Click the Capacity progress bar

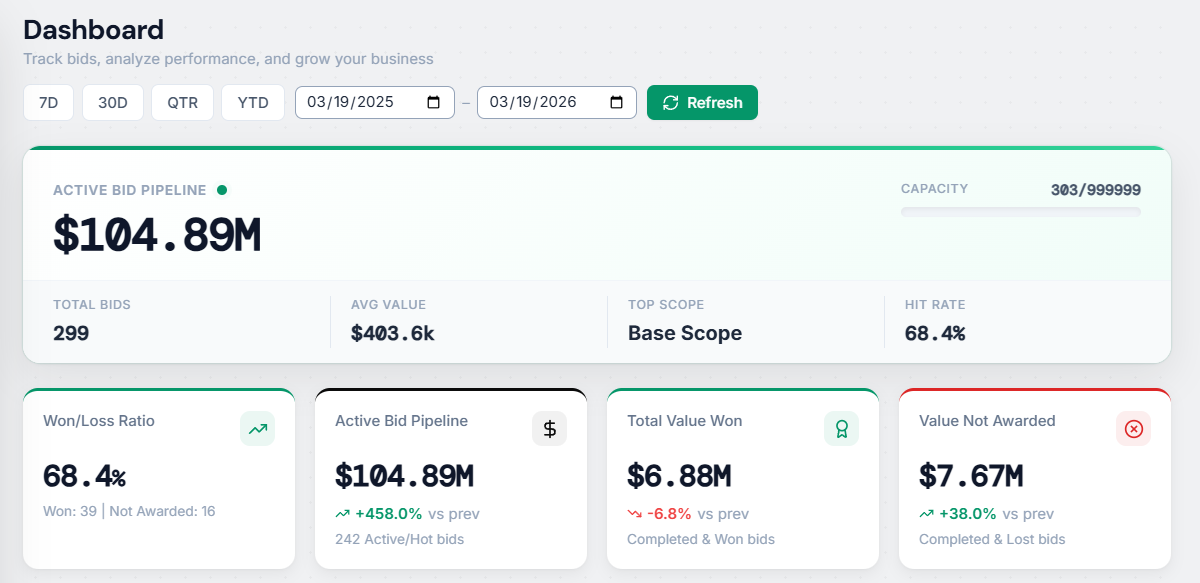coord(1020,212)
